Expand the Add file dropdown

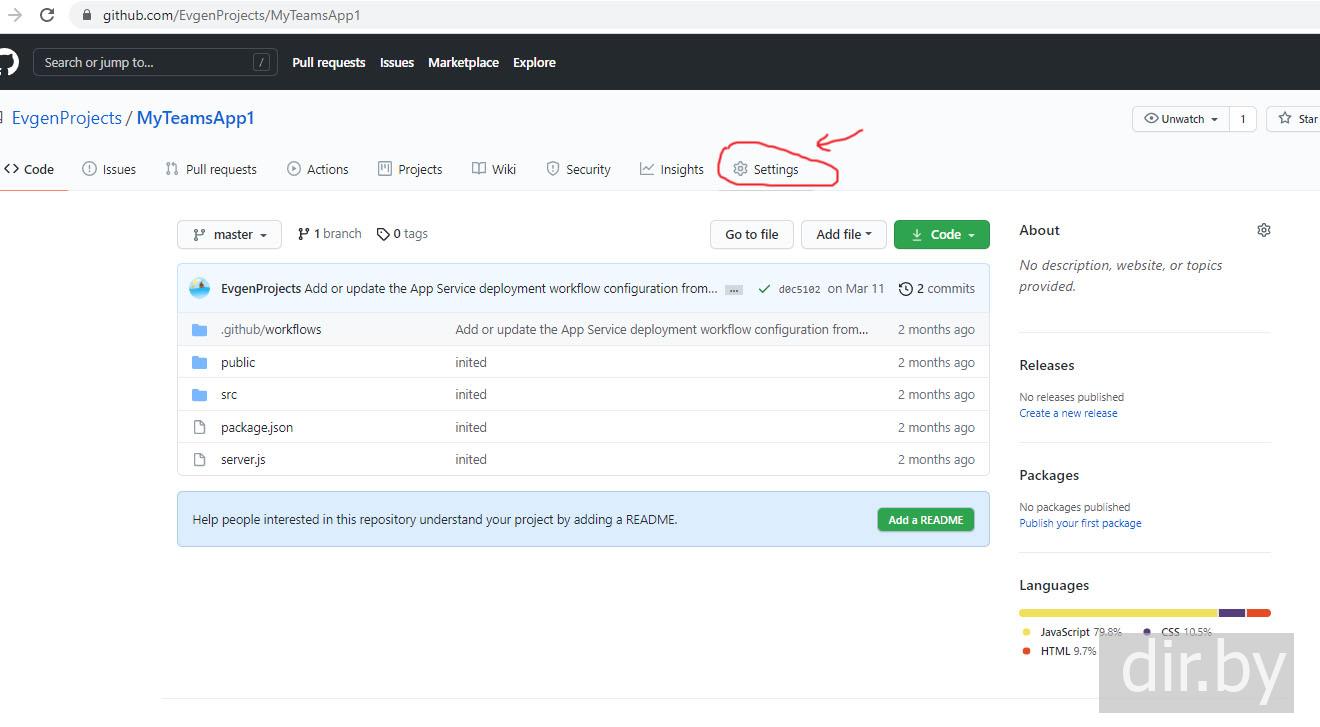843,235
